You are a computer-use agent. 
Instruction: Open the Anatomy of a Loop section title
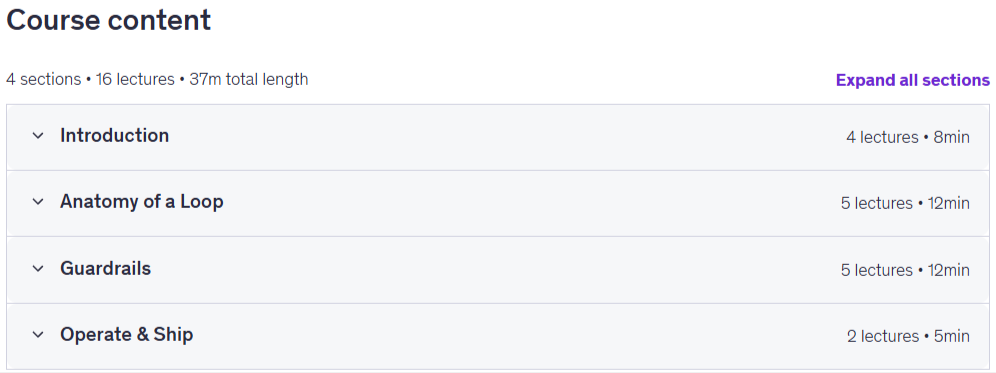142,201
